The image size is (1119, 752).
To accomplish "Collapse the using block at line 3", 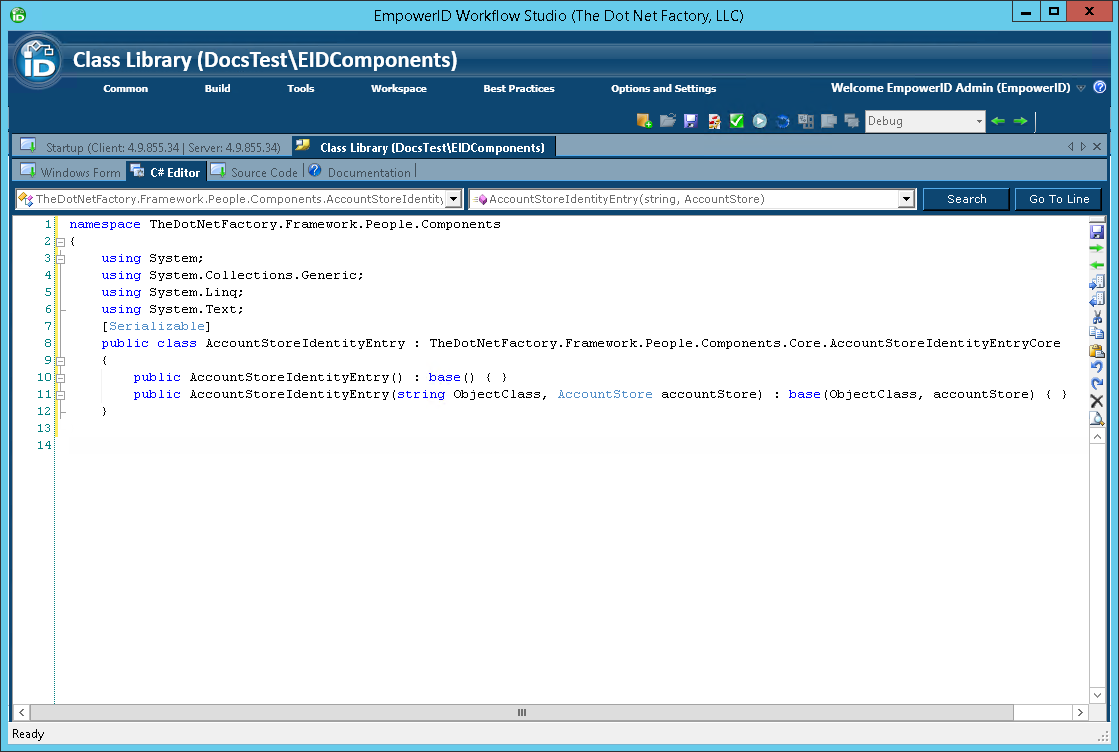I will tap(60, 259).
